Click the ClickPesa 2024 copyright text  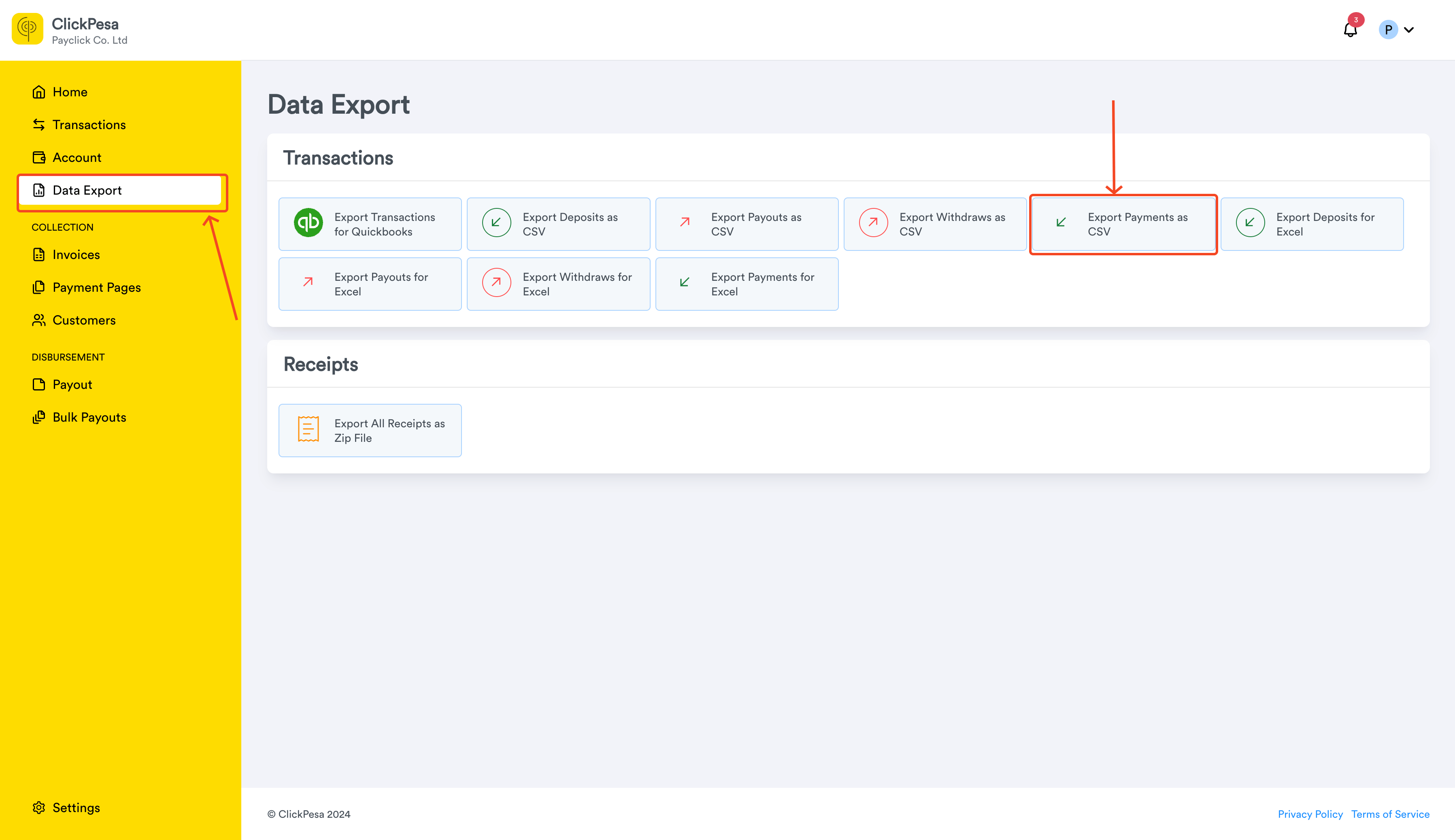click(x=309, y=814)
